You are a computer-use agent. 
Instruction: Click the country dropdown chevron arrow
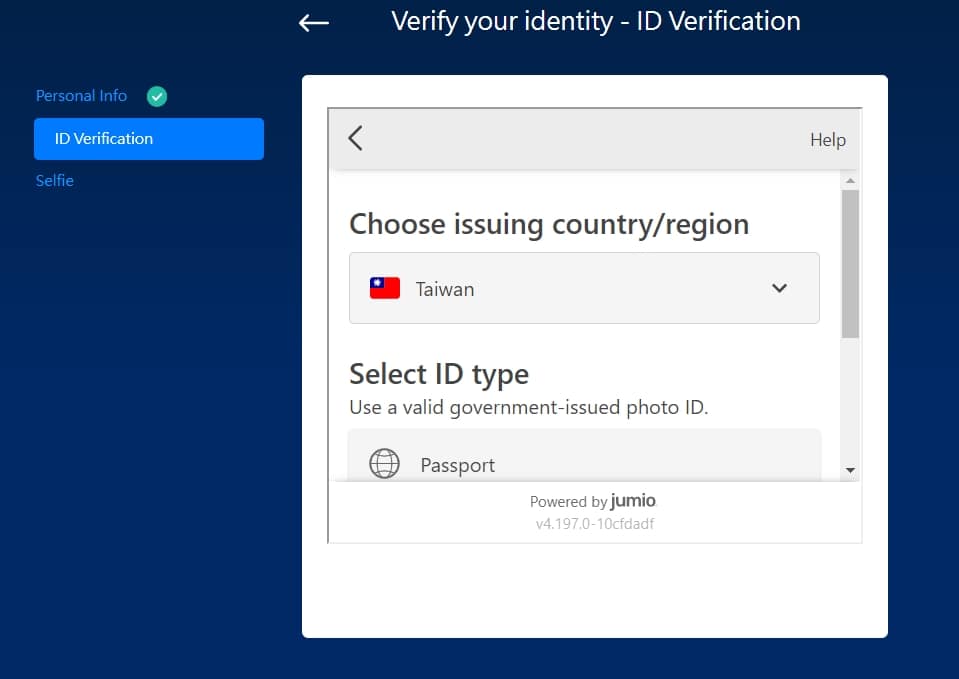click(779, 288)
